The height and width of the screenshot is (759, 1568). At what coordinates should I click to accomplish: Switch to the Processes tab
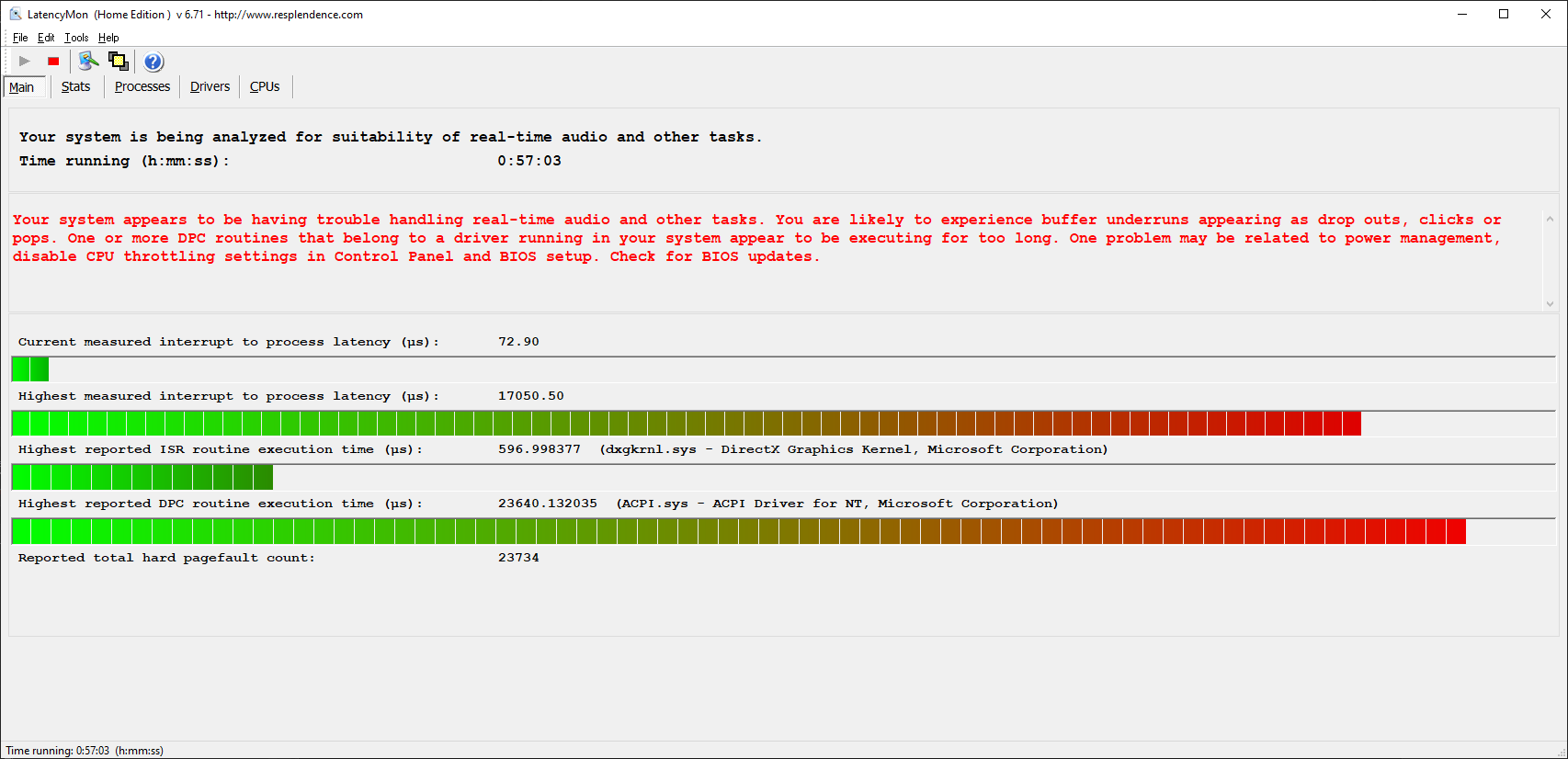pos(142,86)
